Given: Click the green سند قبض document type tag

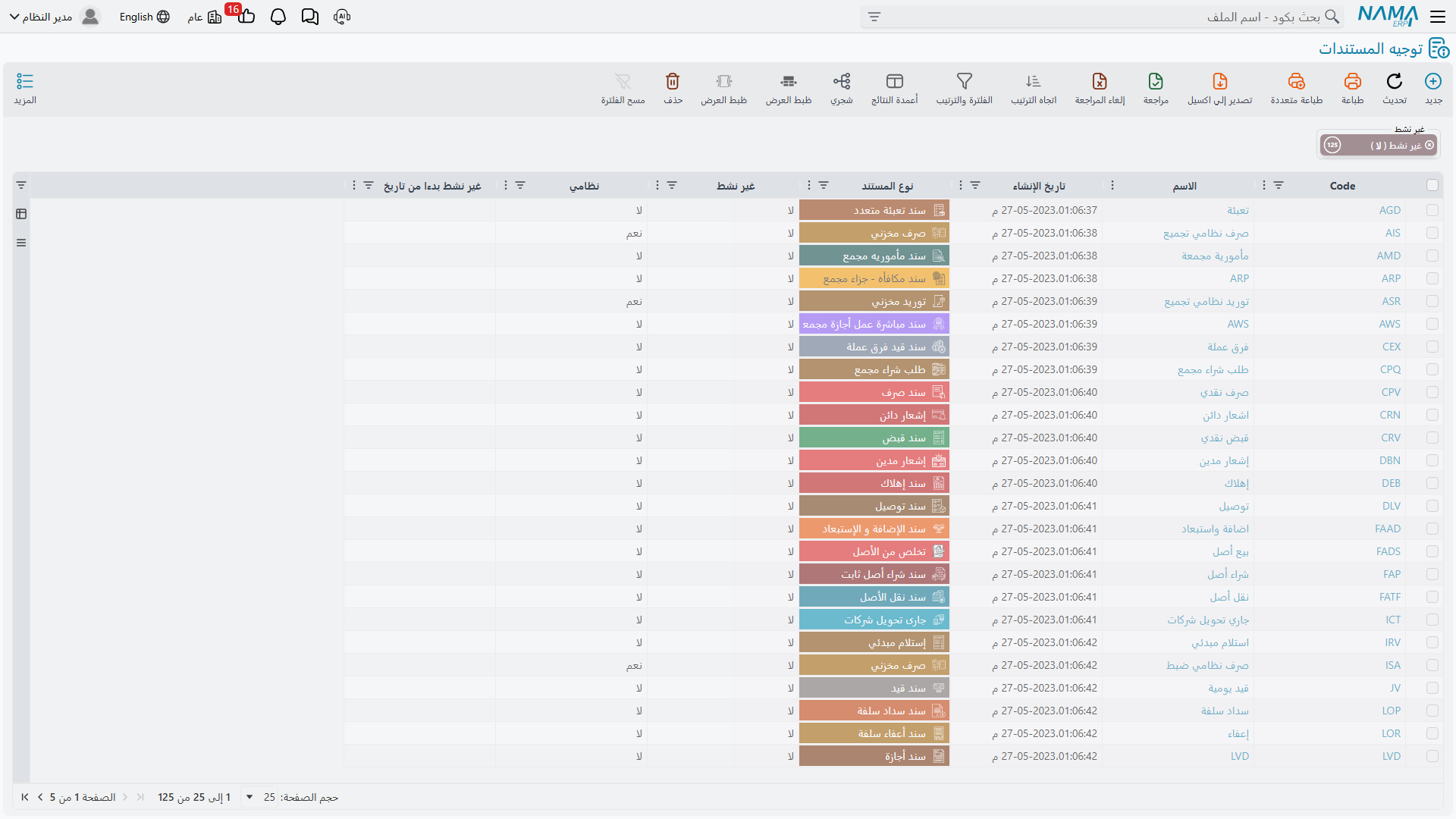Looking at the screenshot, I should pos(874,438).
